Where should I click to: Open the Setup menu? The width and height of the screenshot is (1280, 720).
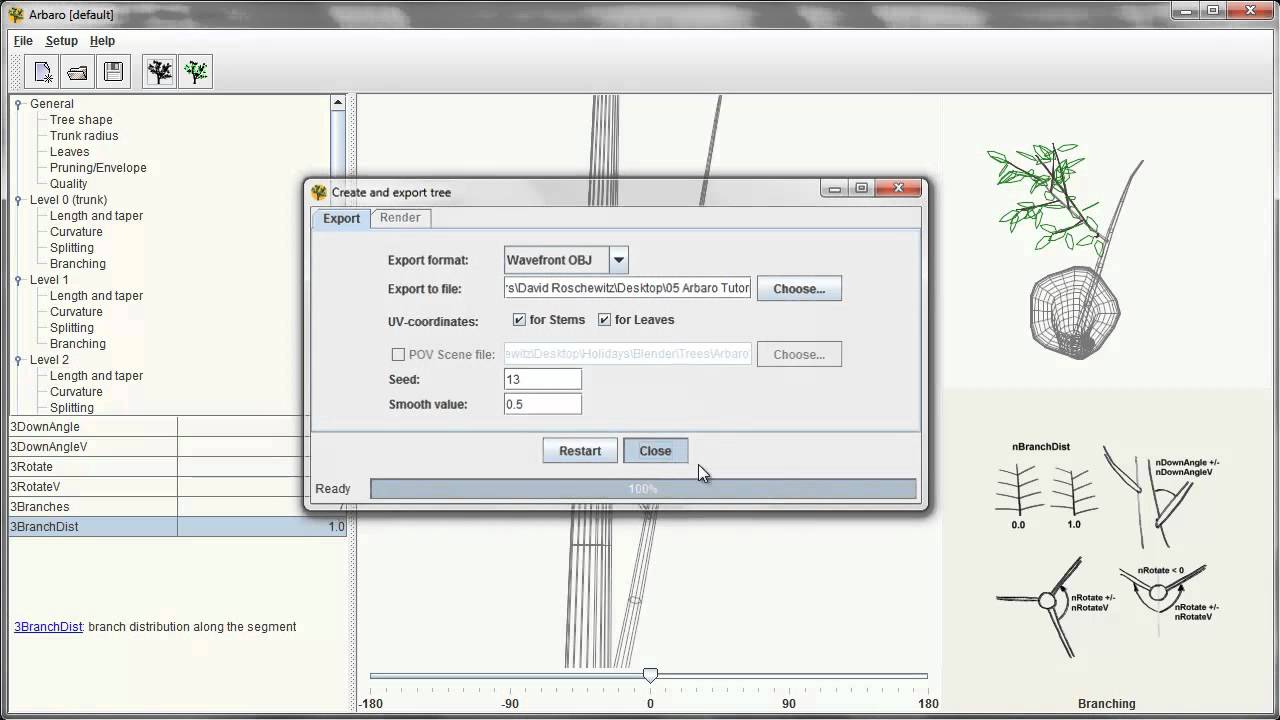point(61,41)
